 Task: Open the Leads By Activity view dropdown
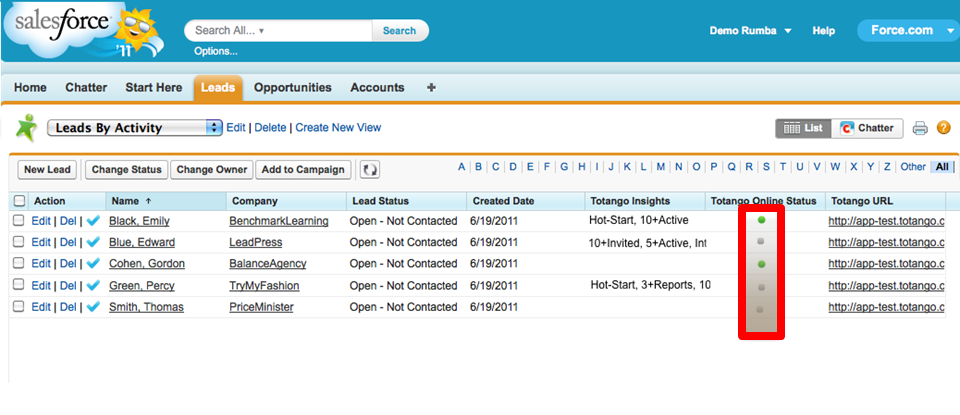click(135, 128)
